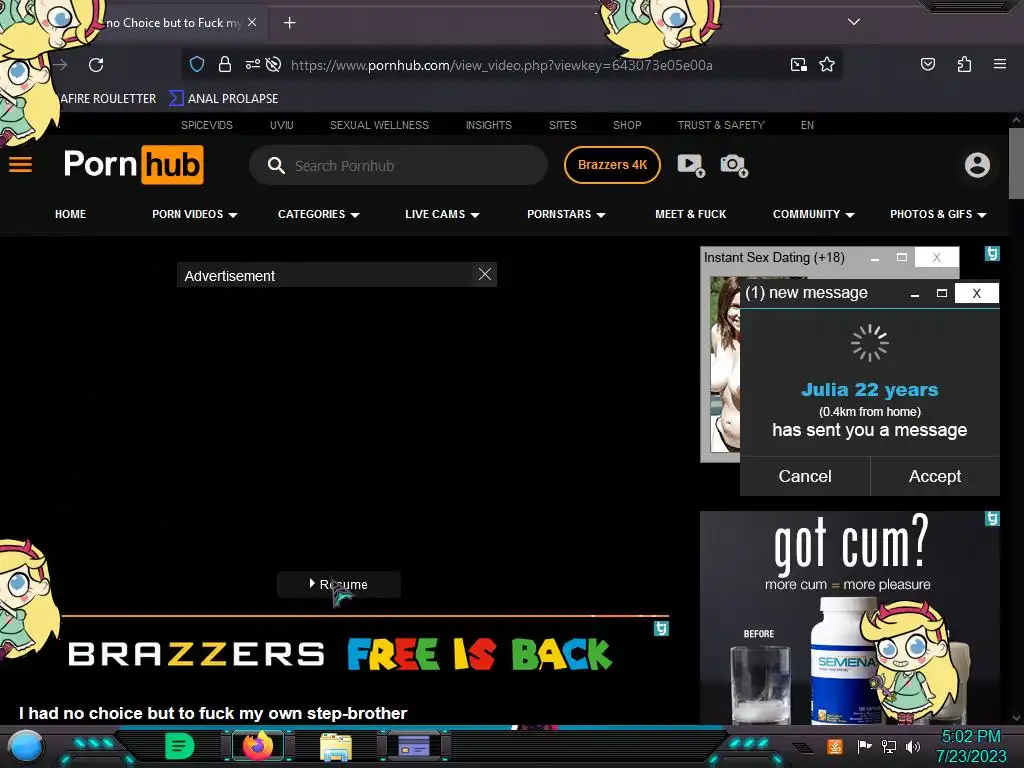Open the SPICEVIDS top link

pyautogui.click(x=206, y=125)
